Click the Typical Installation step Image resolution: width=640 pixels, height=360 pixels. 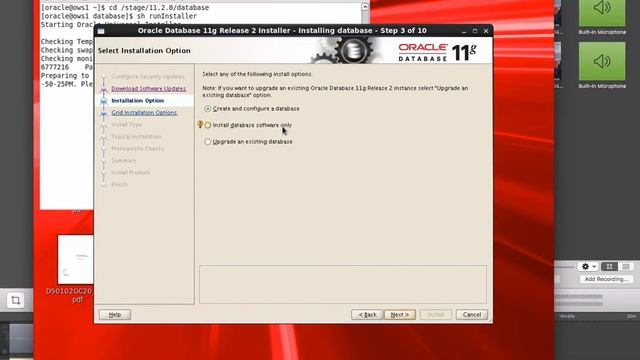(136, 137)
